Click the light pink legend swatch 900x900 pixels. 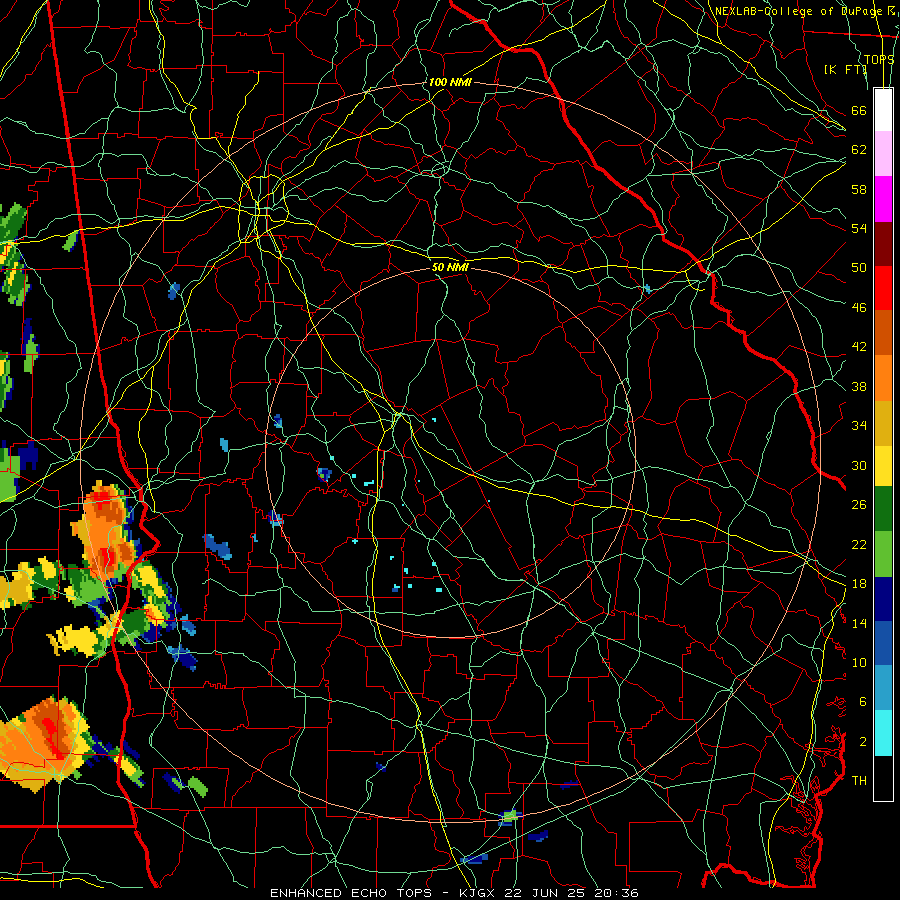point(883,153)
